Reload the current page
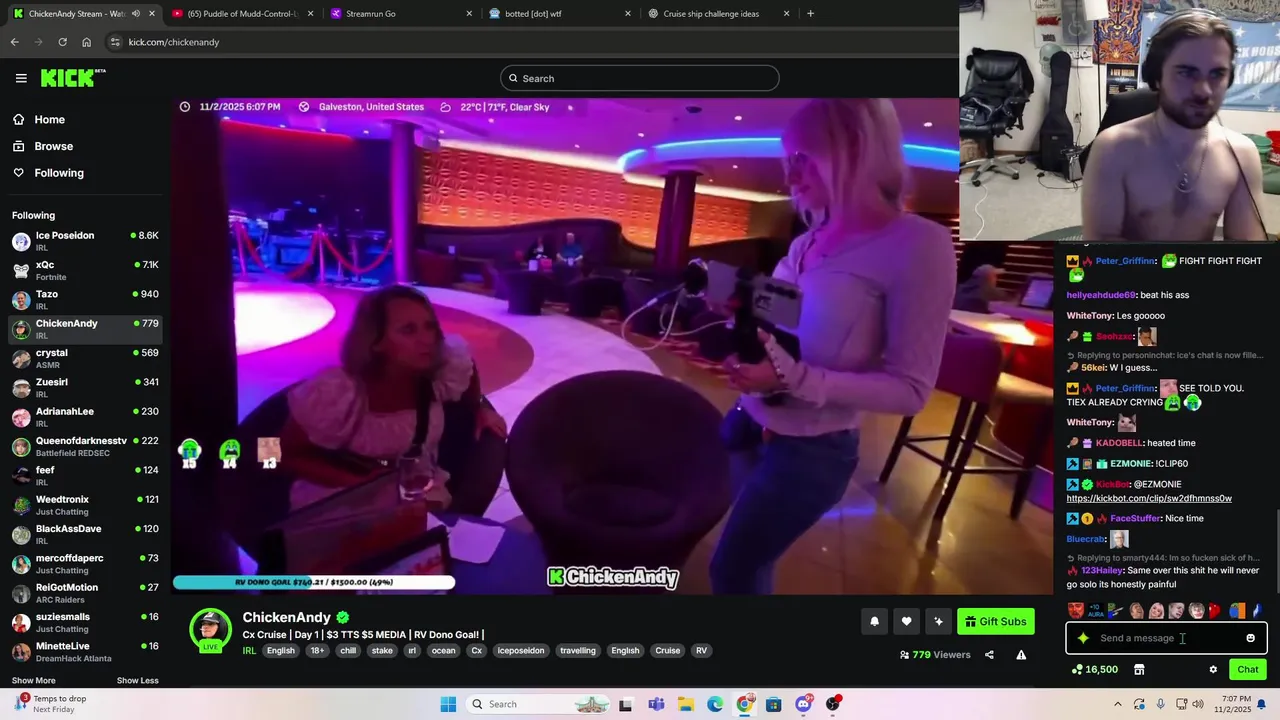The width and height of the screenshot is (1280, 720). click(x=62, y=42)
